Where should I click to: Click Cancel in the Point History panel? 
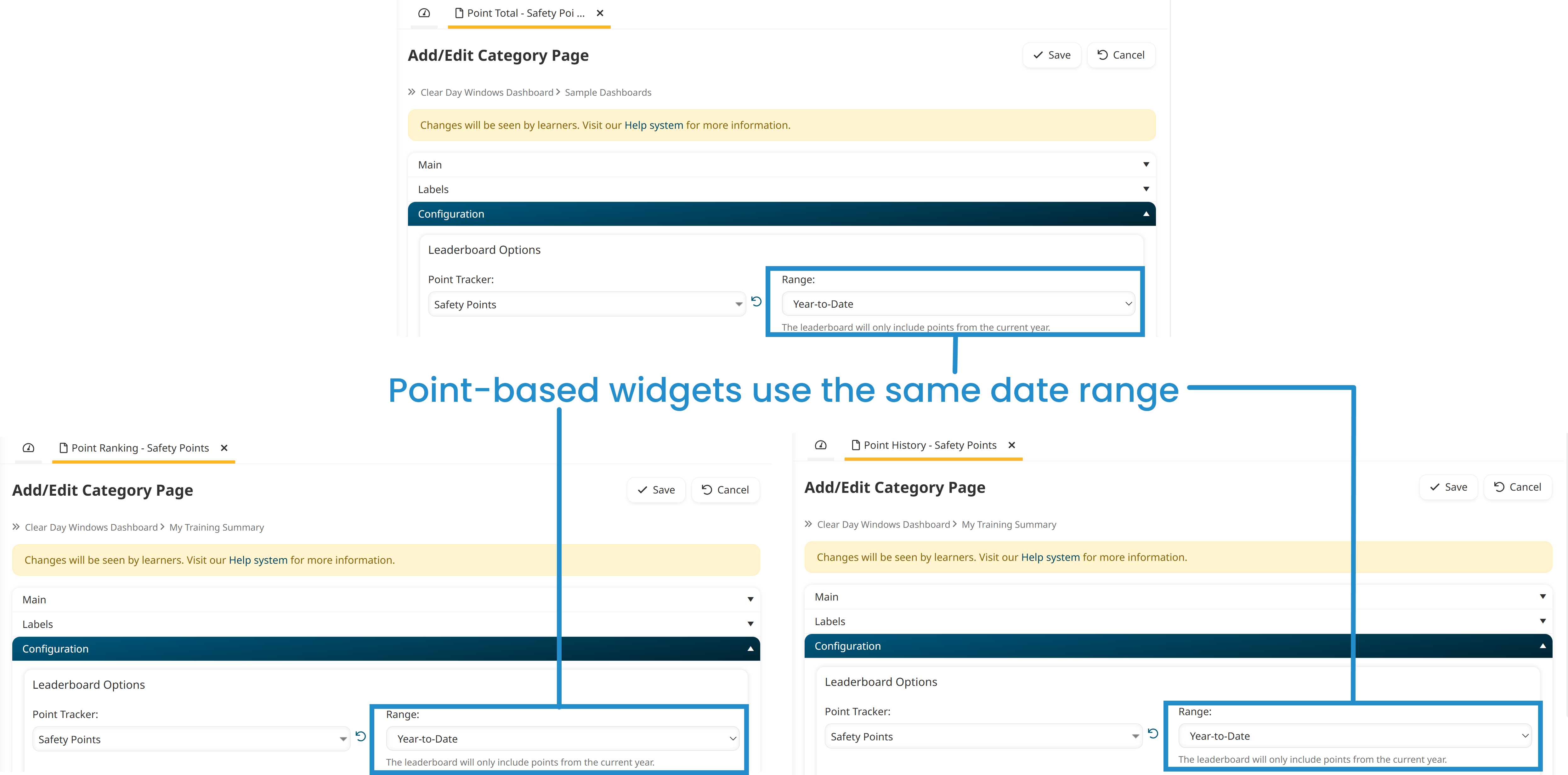pyautogui.click(x=1518, y=487)
